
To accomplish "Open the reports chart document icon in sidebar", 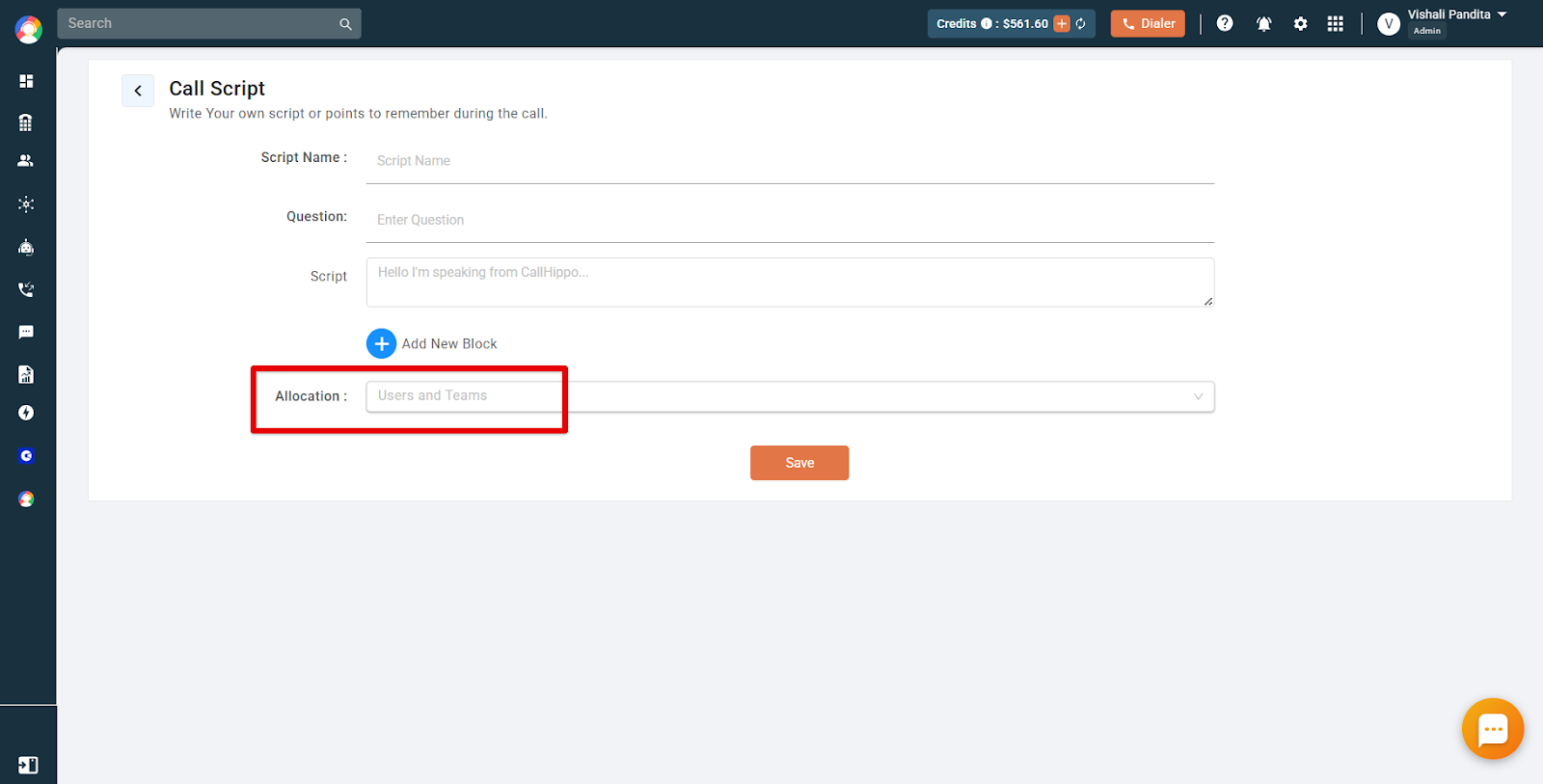I will click(26, 374).
